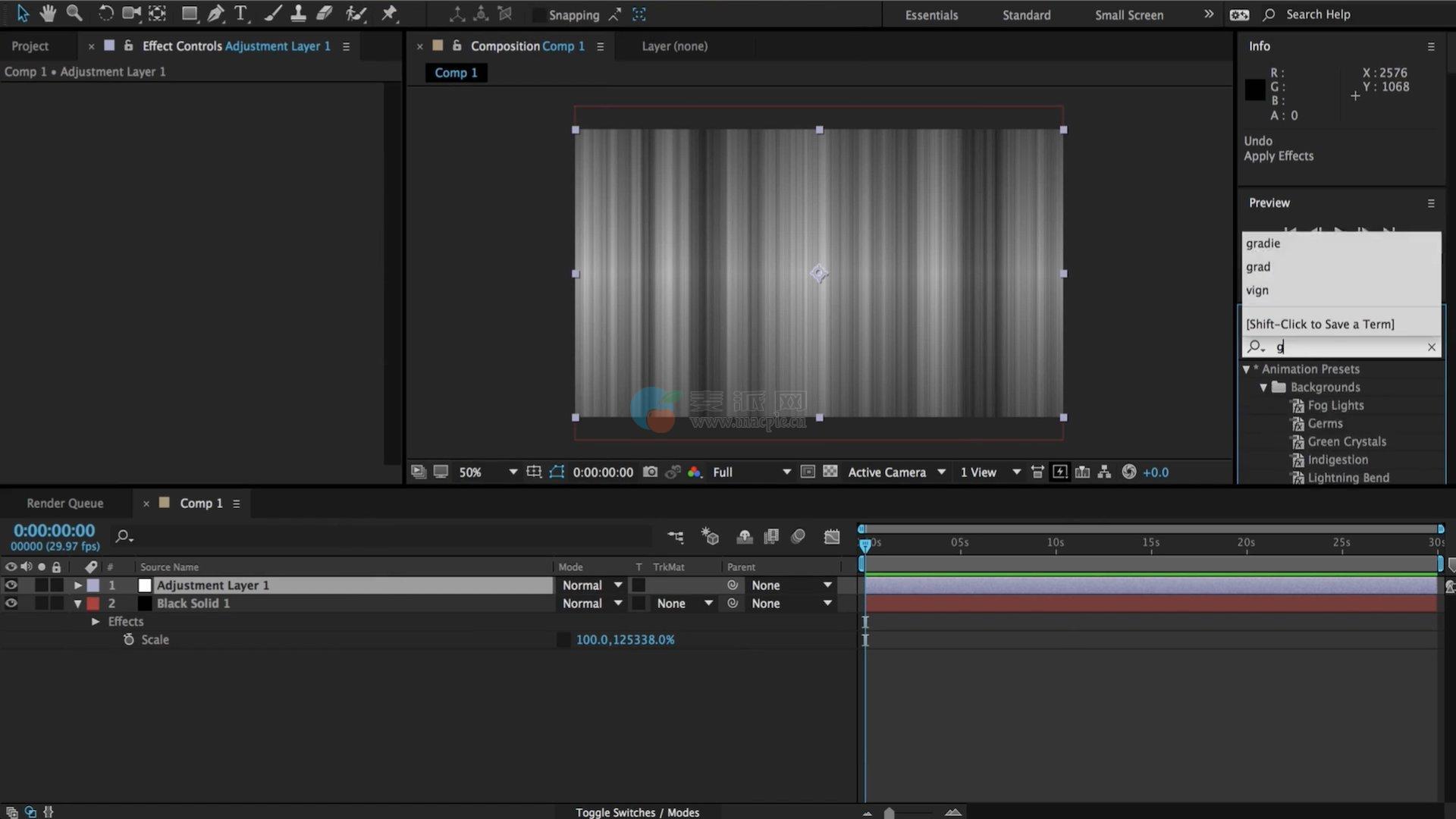Select the Rotation tool

pyautogui.click(x=105, y=13)
